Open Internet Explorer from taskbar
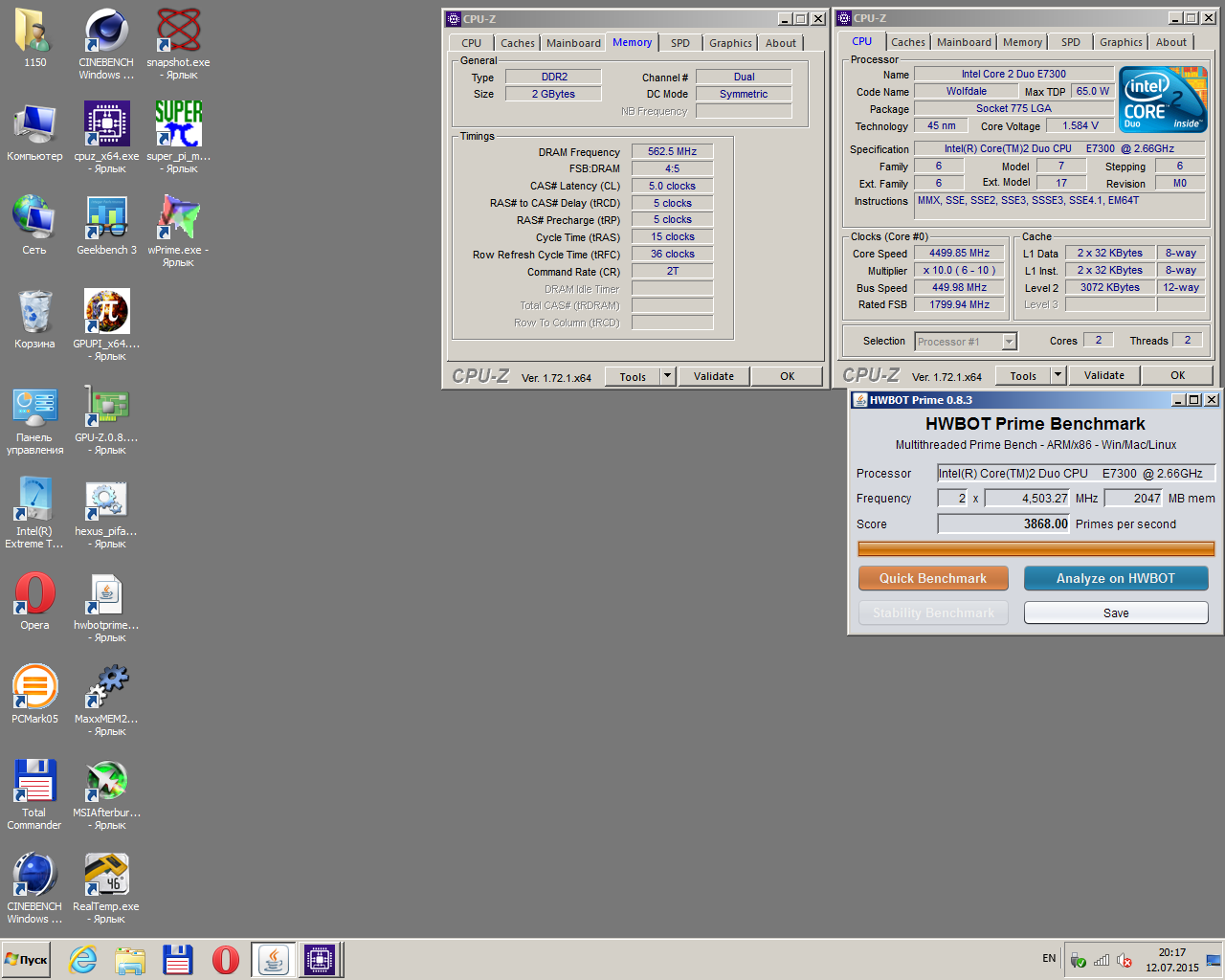 pos(83,959)
